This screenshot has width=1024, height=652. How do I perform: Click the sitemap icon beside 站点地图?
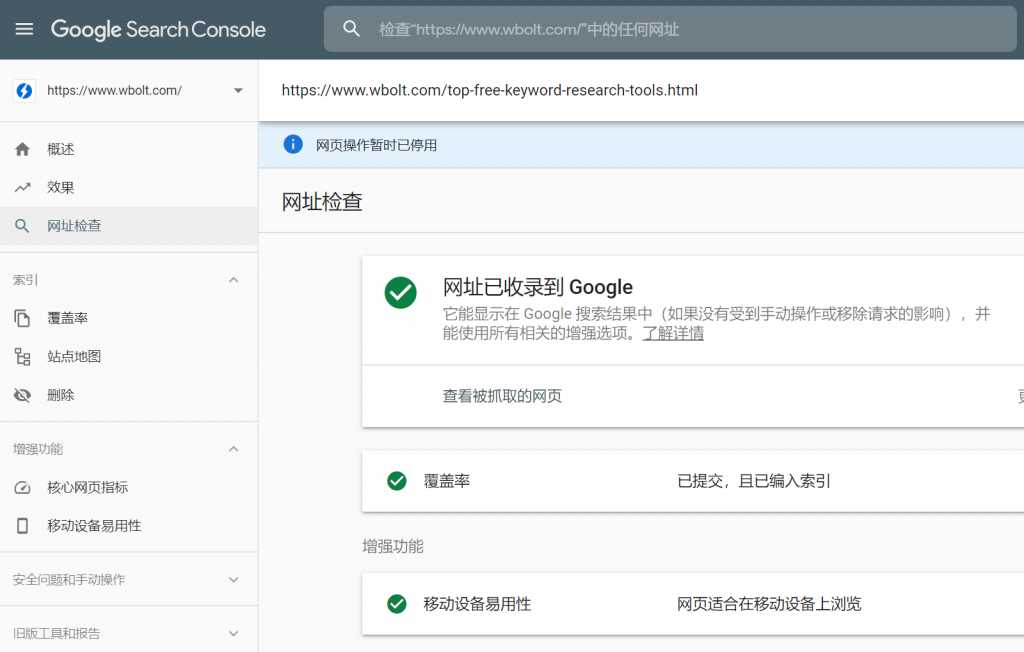tap(23, 356)
